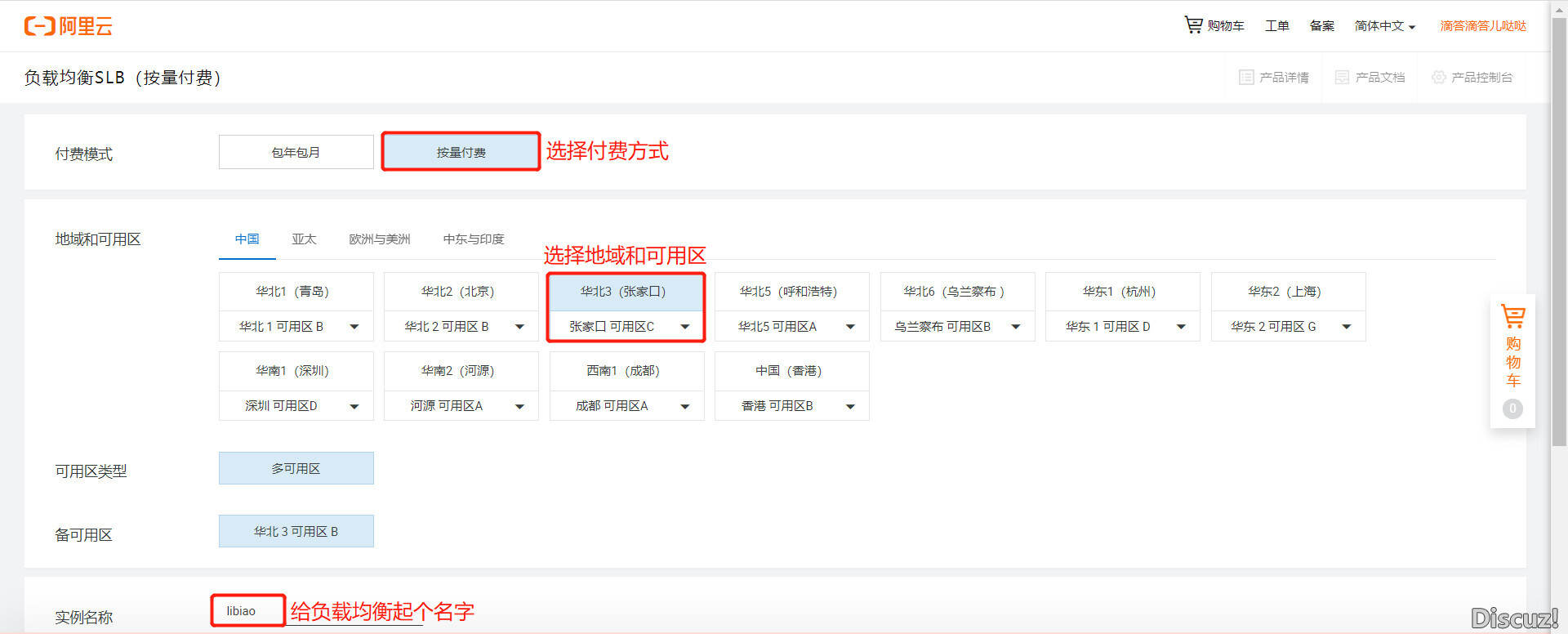Click the cart item count badge
1568x634 pixels.
(x=1512, y=409)
